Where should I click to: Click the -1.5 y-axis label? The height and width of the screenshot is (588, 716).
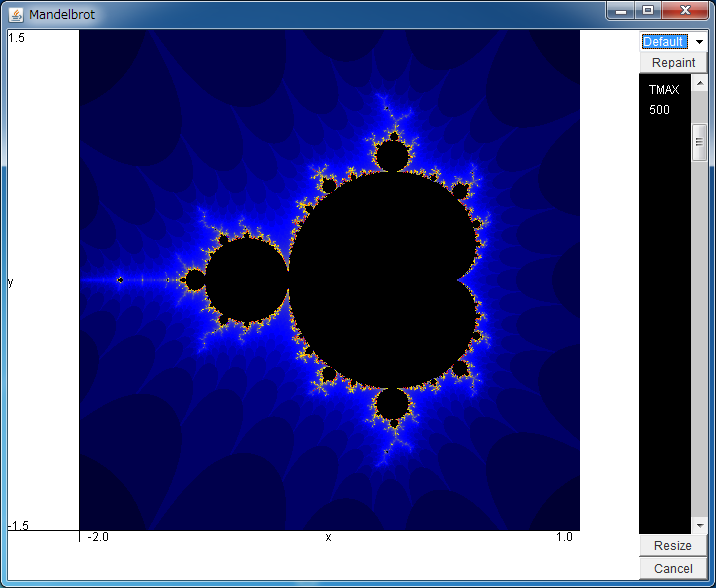18,525
